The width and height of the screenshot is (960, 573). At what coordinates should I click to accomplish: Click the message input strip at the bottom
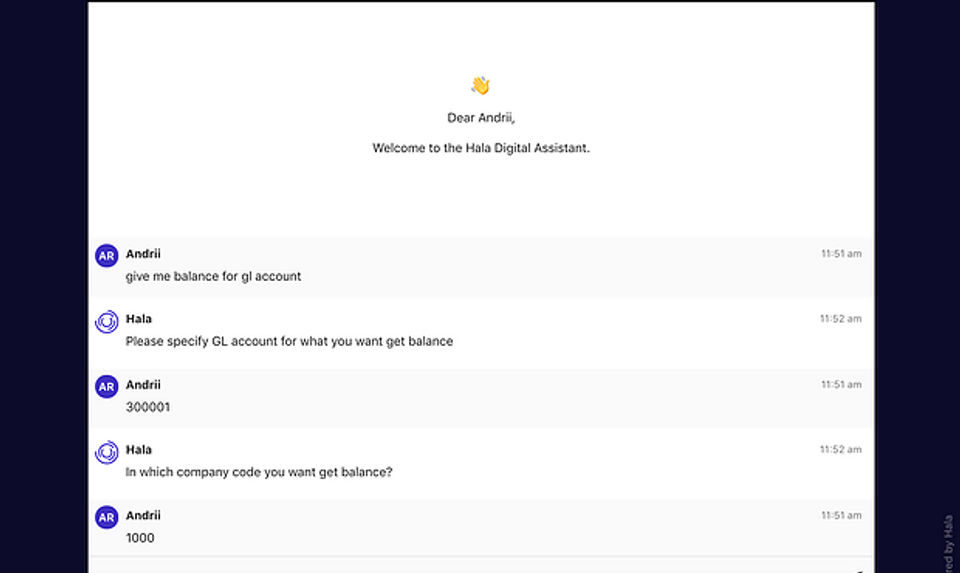coord(481,566)
